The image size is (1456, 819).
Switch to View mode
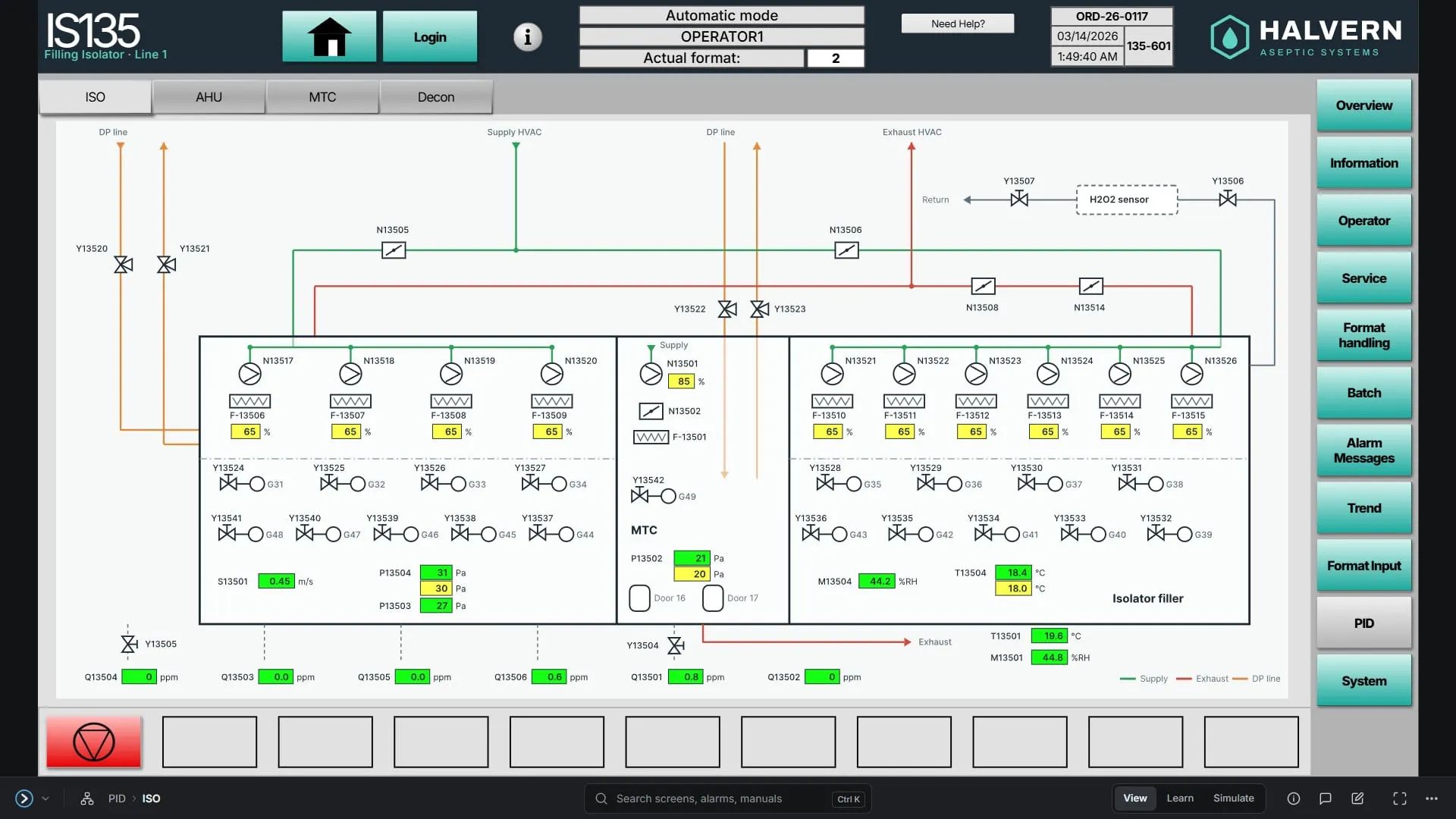click(1134, 799)
